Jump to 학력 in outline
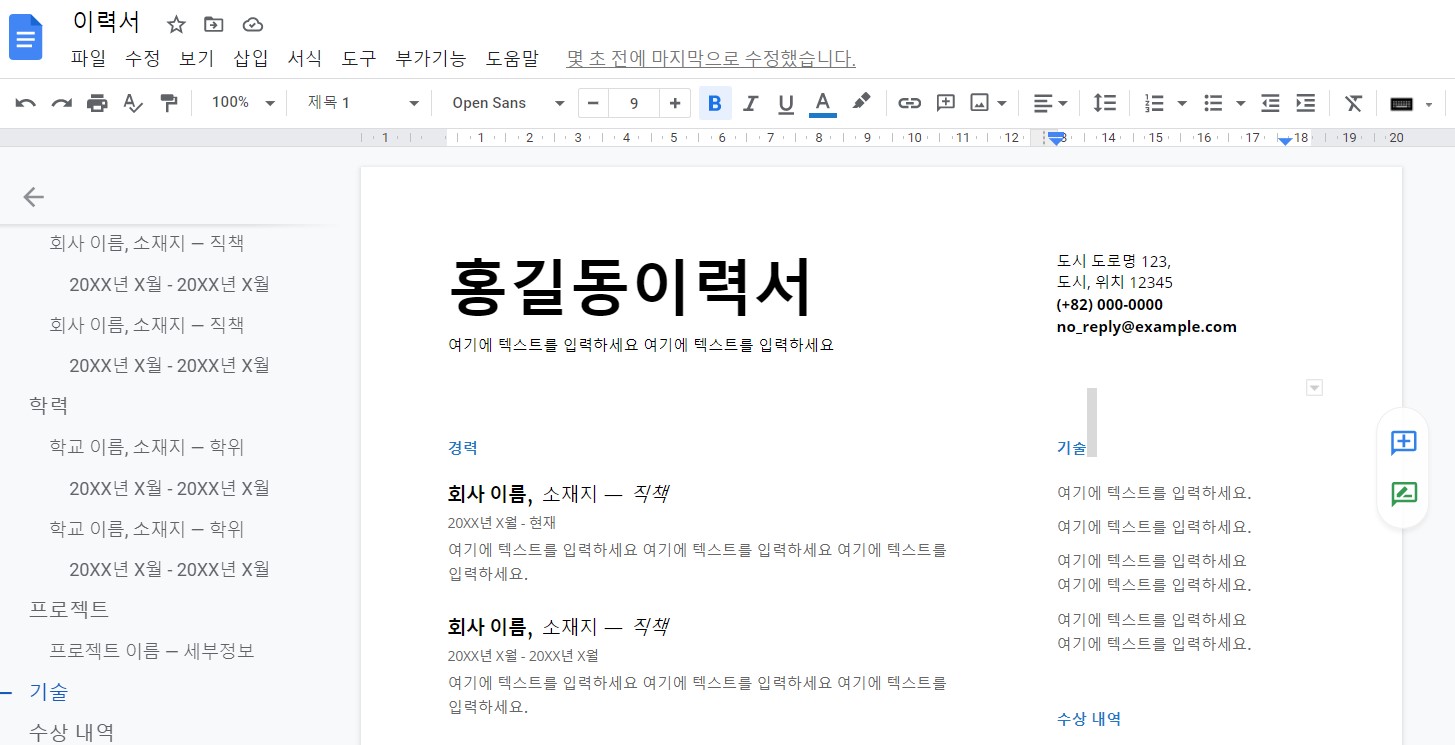The image size is (1455, 745). tap(48, 406)
